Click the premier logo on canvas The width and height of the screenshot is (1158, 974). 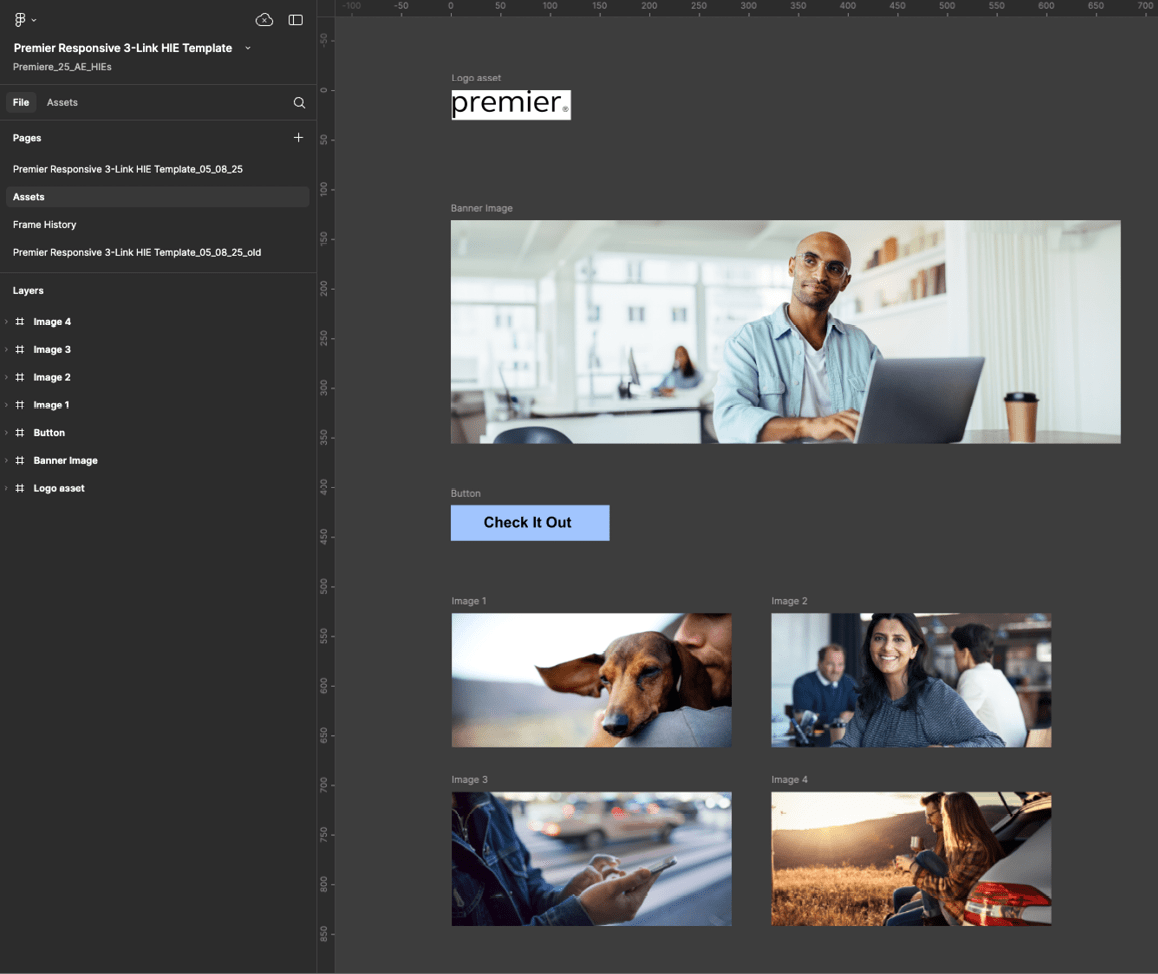pos(510,104)
